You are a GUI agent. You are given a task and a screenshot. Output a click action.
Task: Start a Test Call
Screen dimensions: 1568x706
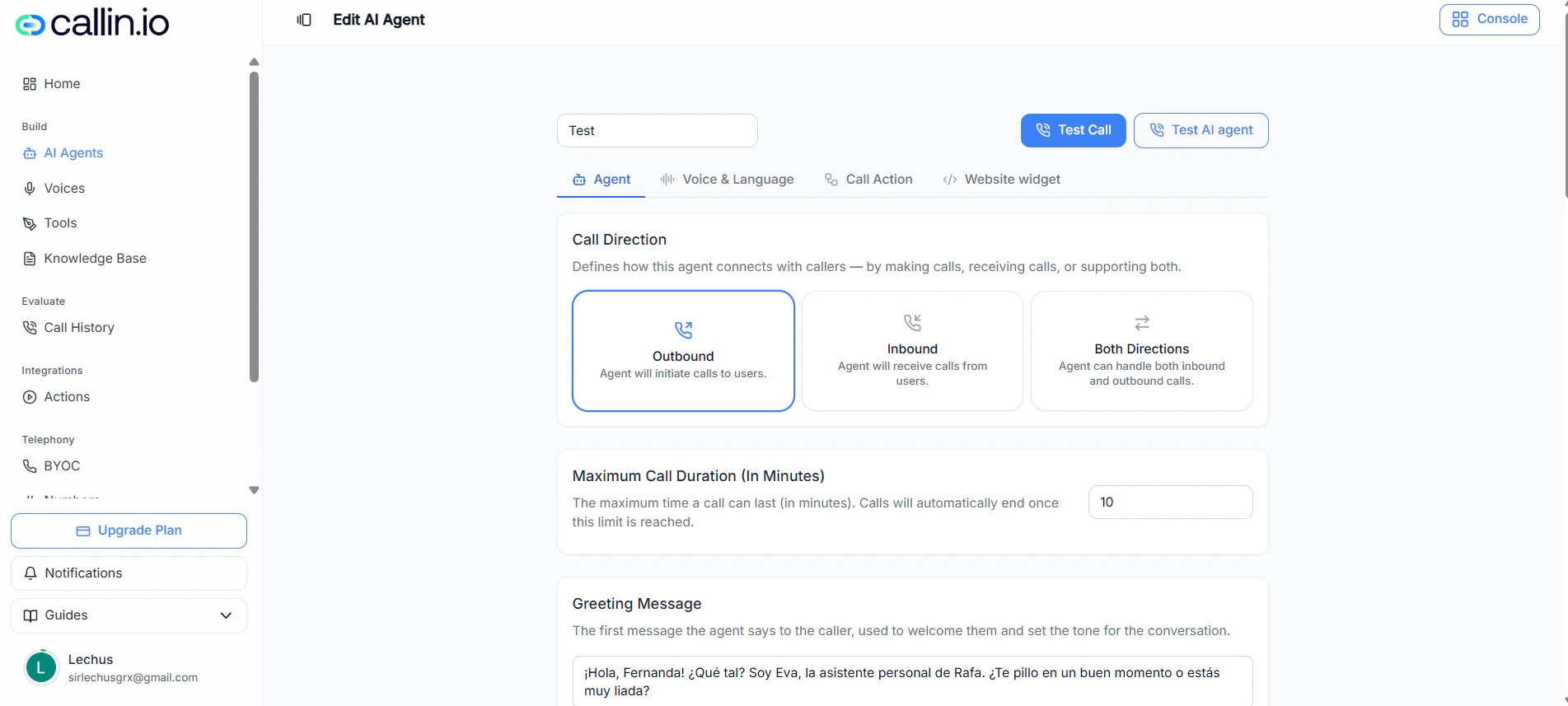(1073, 130)
